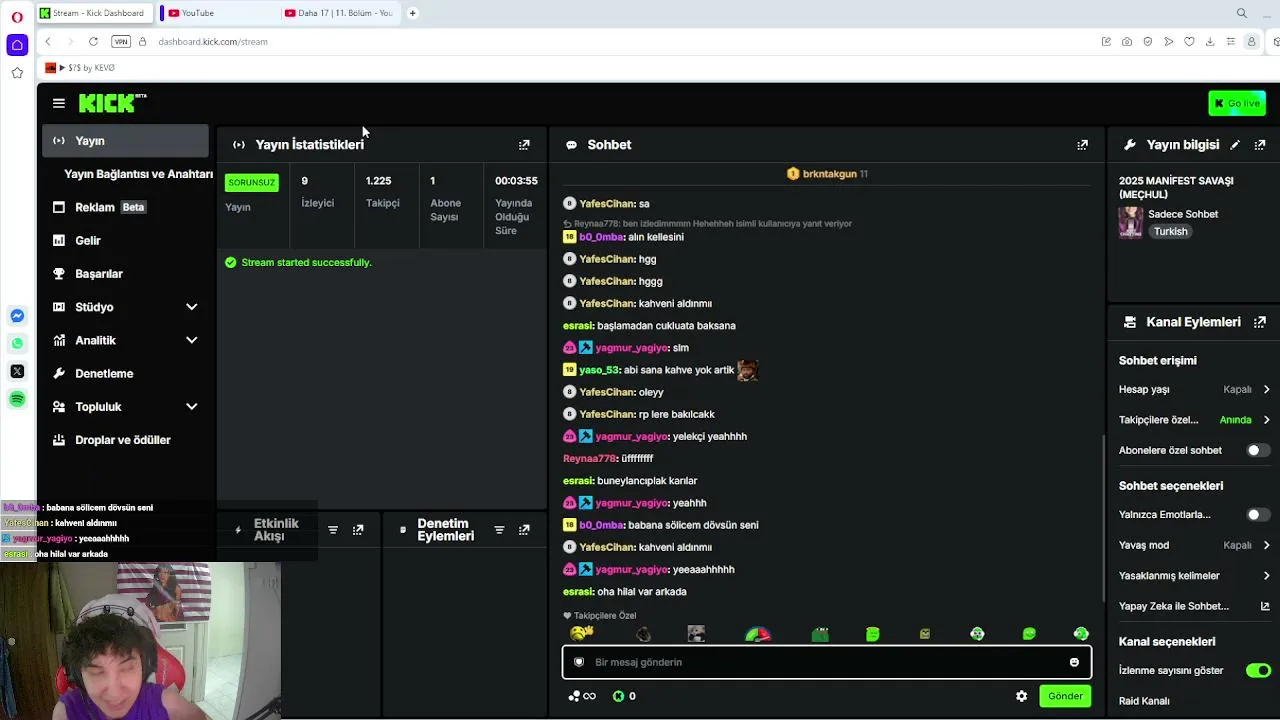
Task: Toggle the VPN badge in the address bar
Action: pyautogui.click(x=121, y=41)
